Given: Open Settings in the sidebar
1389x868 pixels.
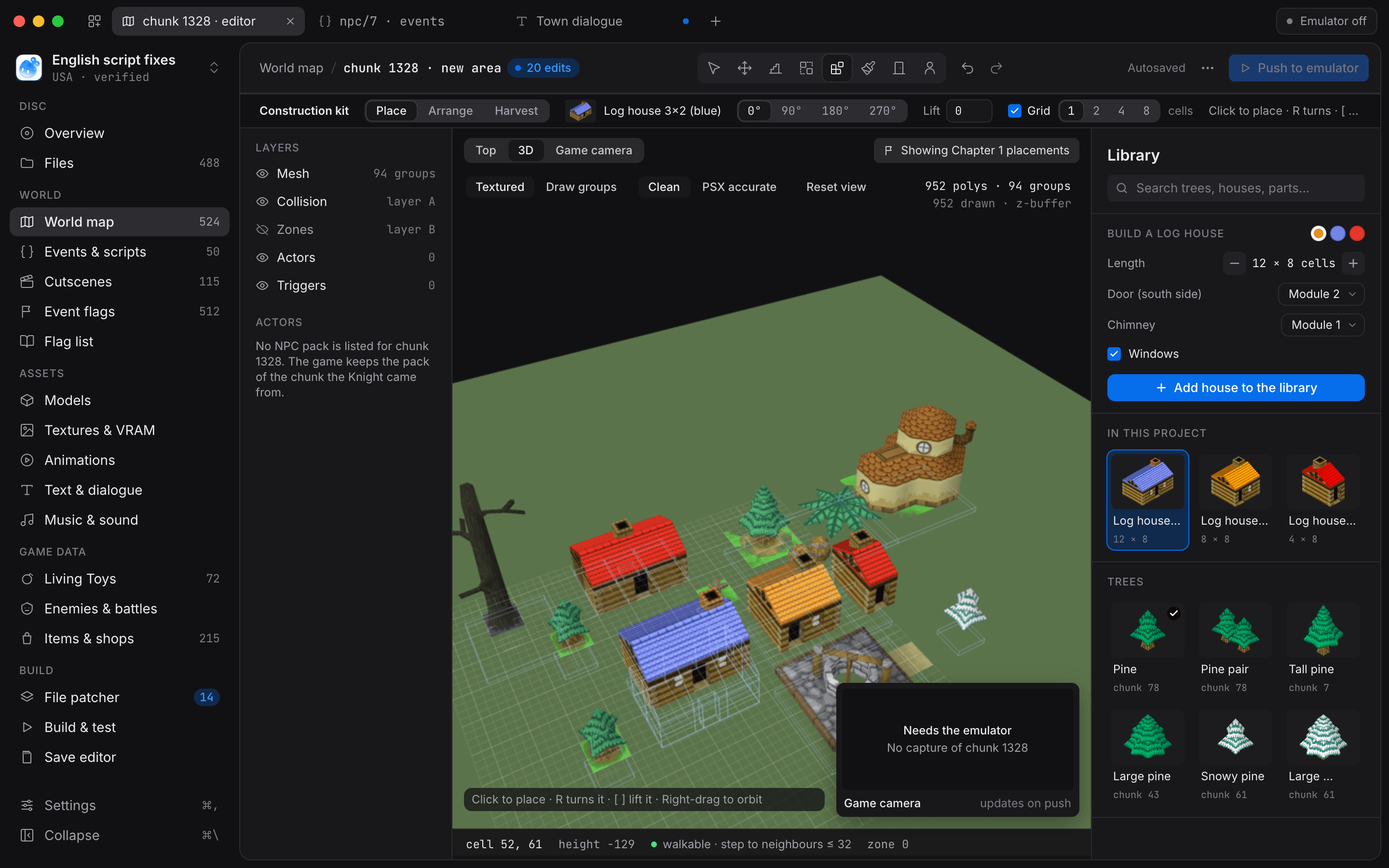Looking at the screenshot, I should pyautogui.click(x=120, y=805).
